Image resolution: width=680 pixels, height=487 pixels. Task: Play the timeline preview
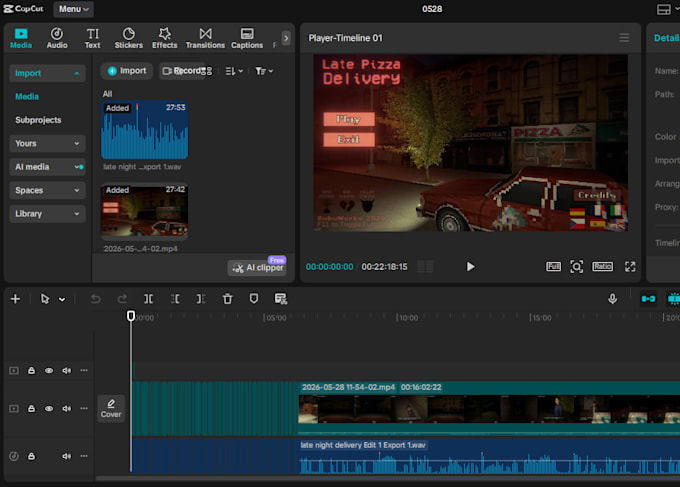click(470, 267)
